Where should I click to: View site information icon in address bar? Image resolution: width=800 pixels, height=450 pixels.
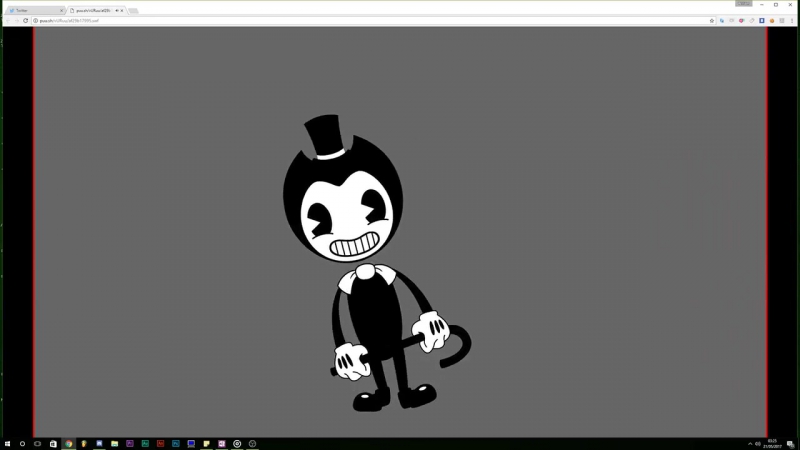tap(36, 20)
